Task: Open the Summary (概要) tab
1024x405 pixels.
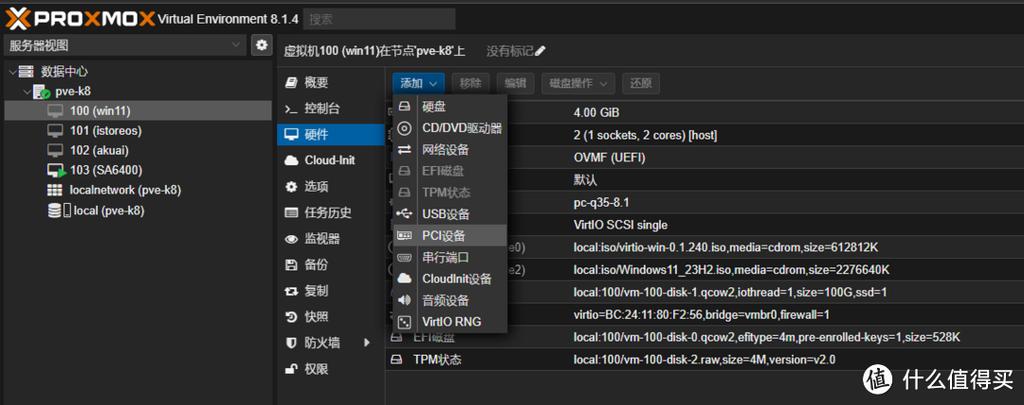Action: click(330, 82)
